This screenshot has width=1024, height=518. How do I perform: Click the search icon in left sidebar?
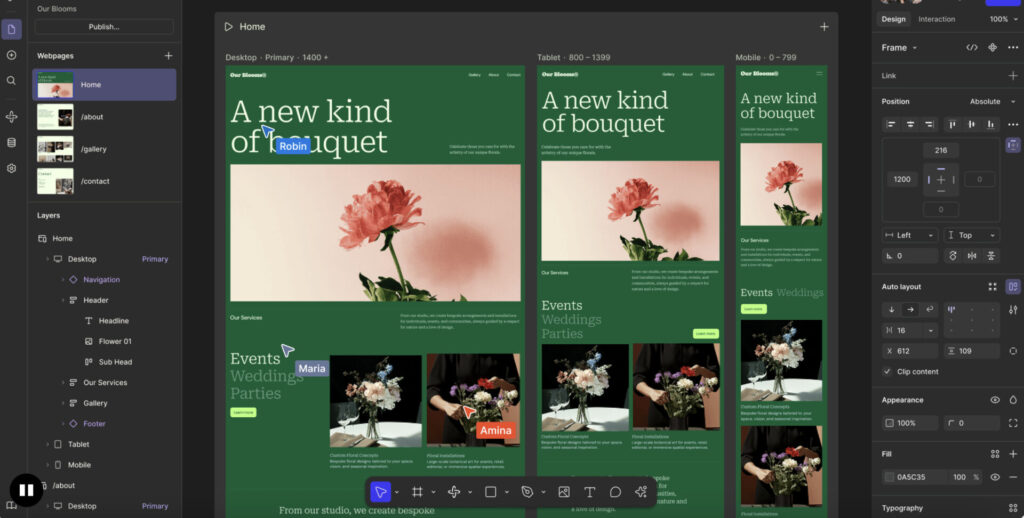pos(11,81)
